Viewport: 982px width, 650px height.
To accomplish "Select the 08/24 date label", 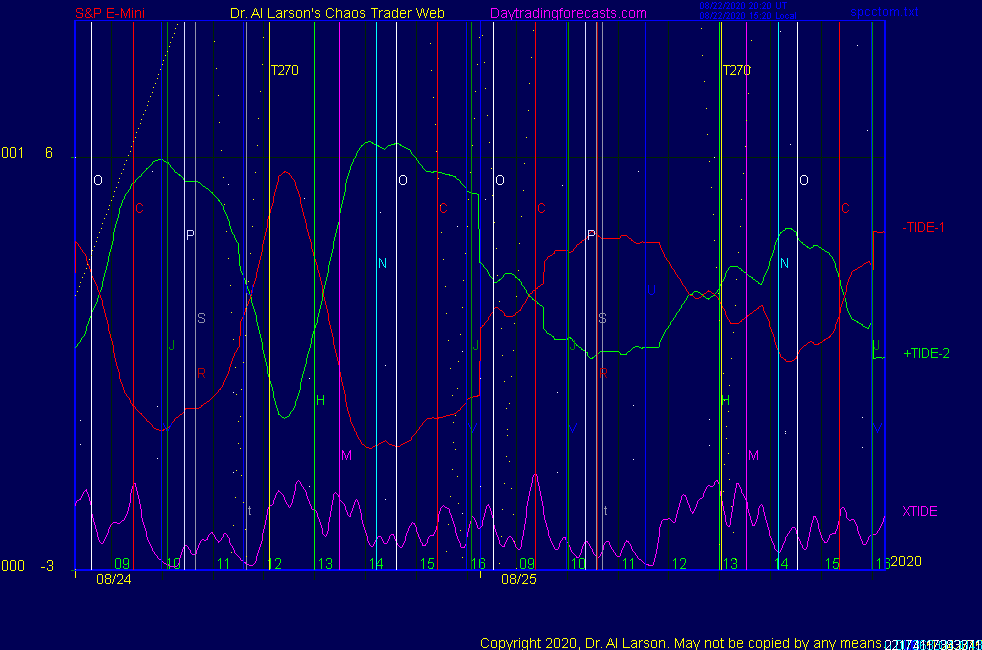I will pos(113,578).
